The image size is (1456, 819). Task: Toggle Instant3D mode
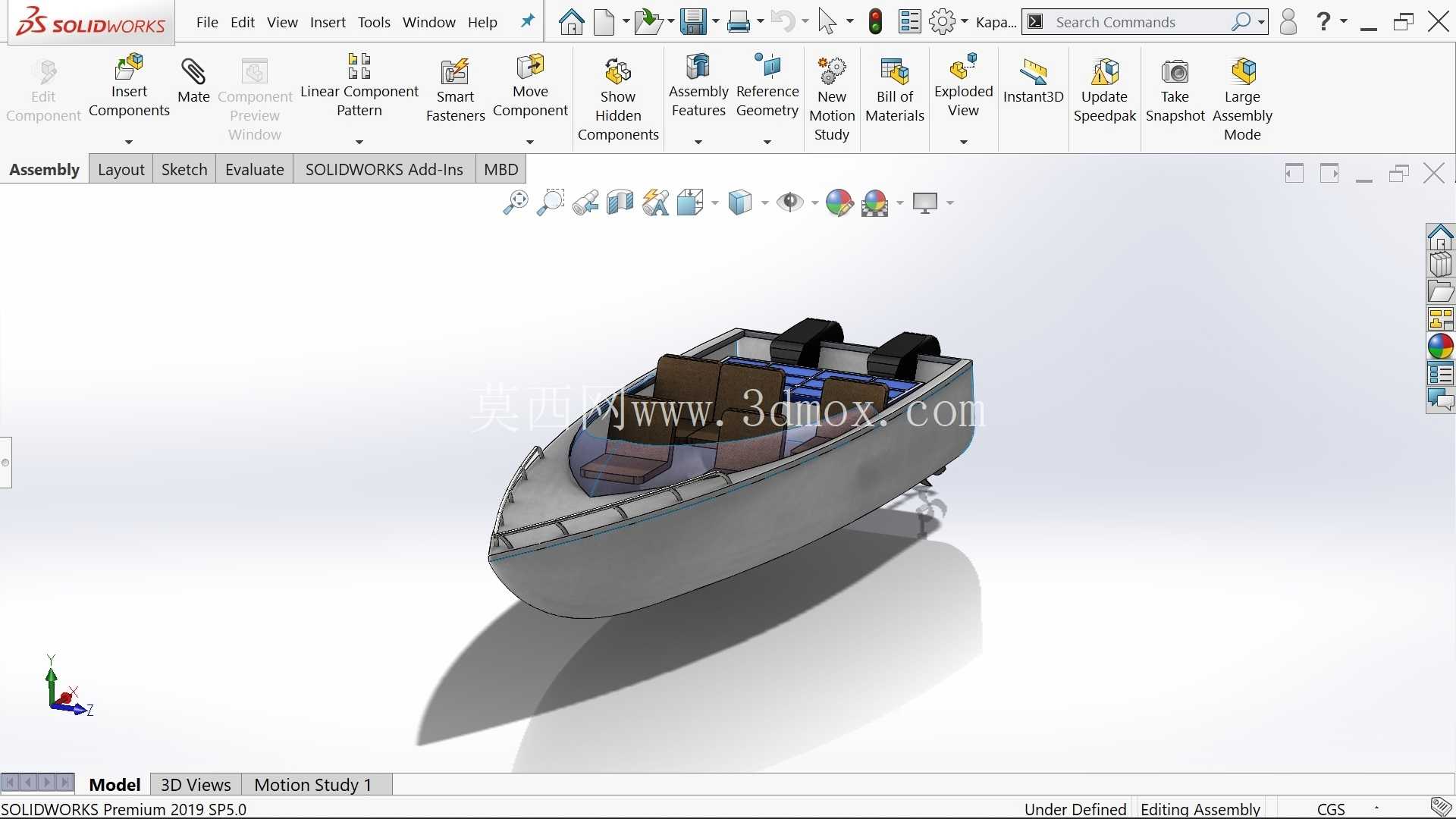coord(1034,81)
